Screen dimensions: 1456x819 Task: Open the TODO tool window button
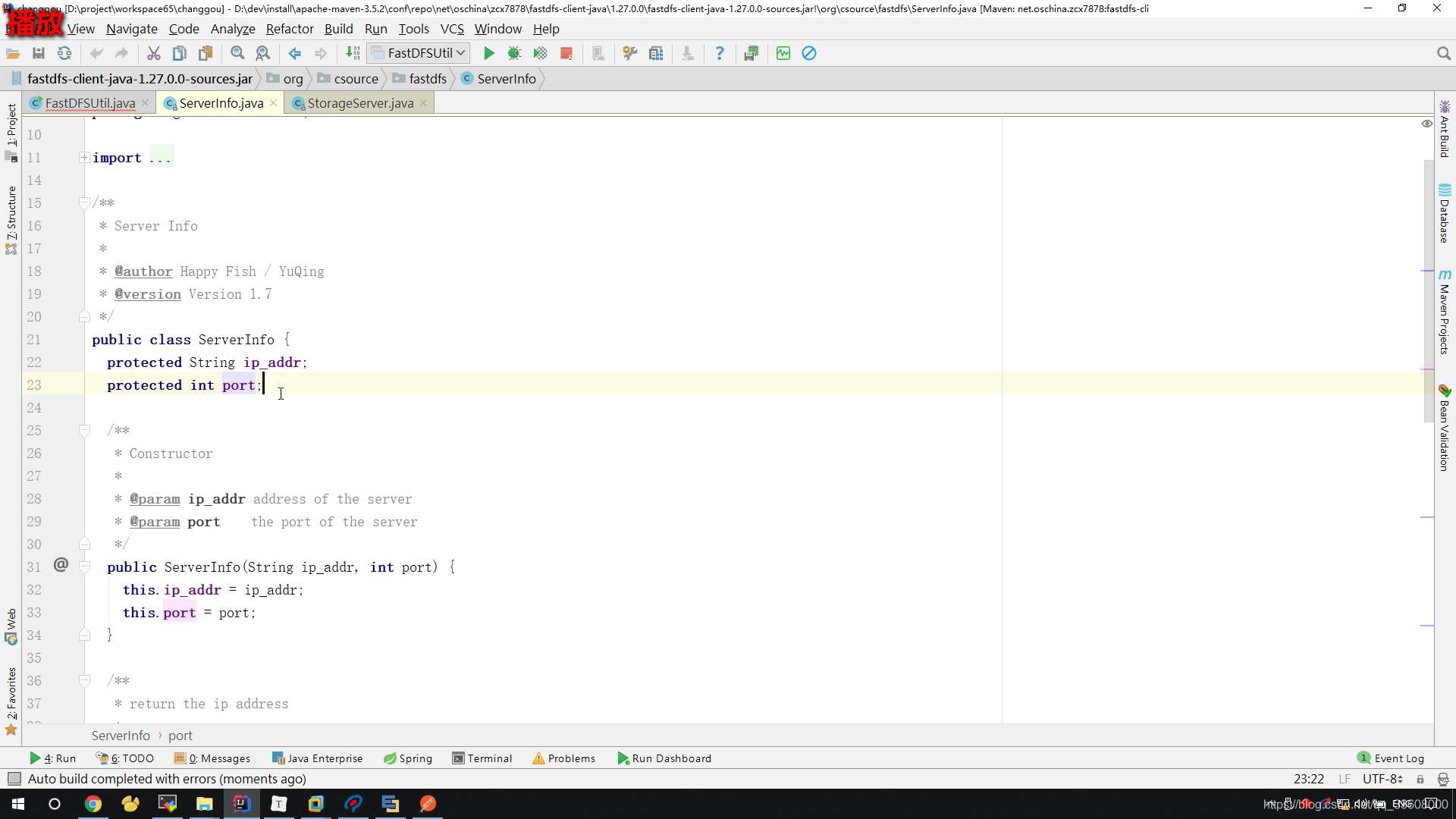click(125, 758)
